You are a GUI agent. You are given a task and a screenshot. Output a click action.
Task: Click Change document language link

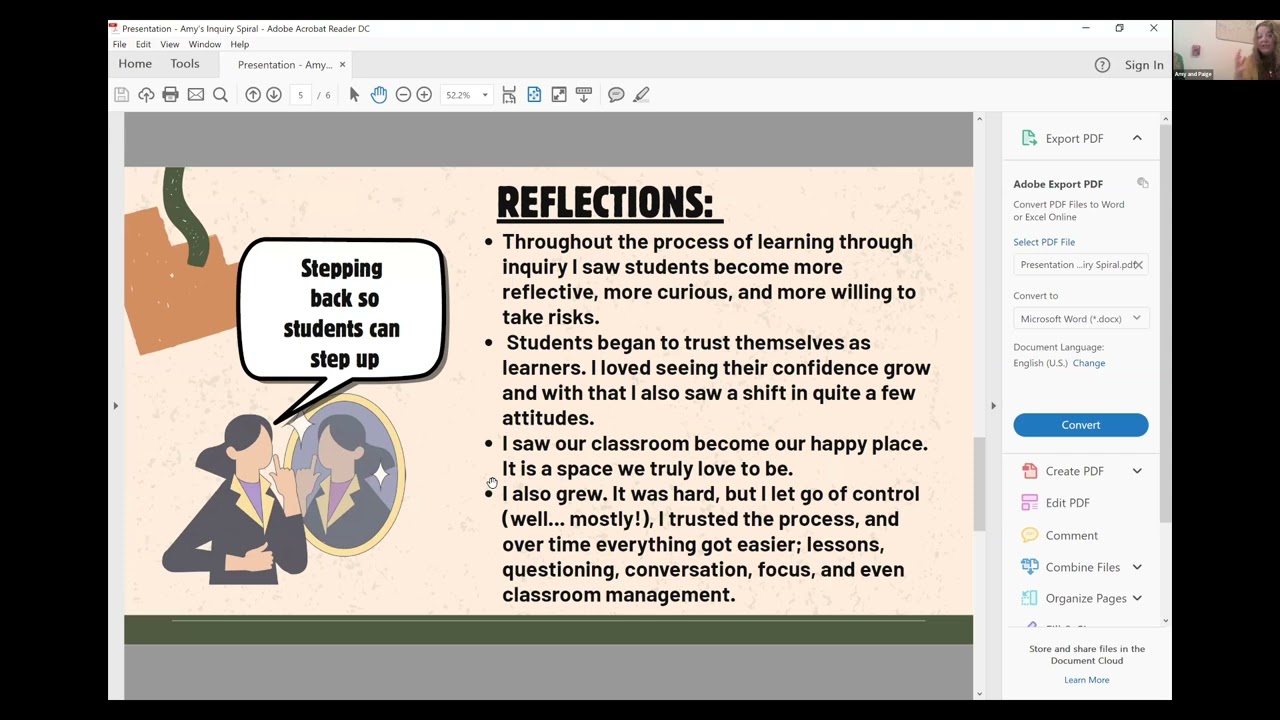coord(1089,363)
